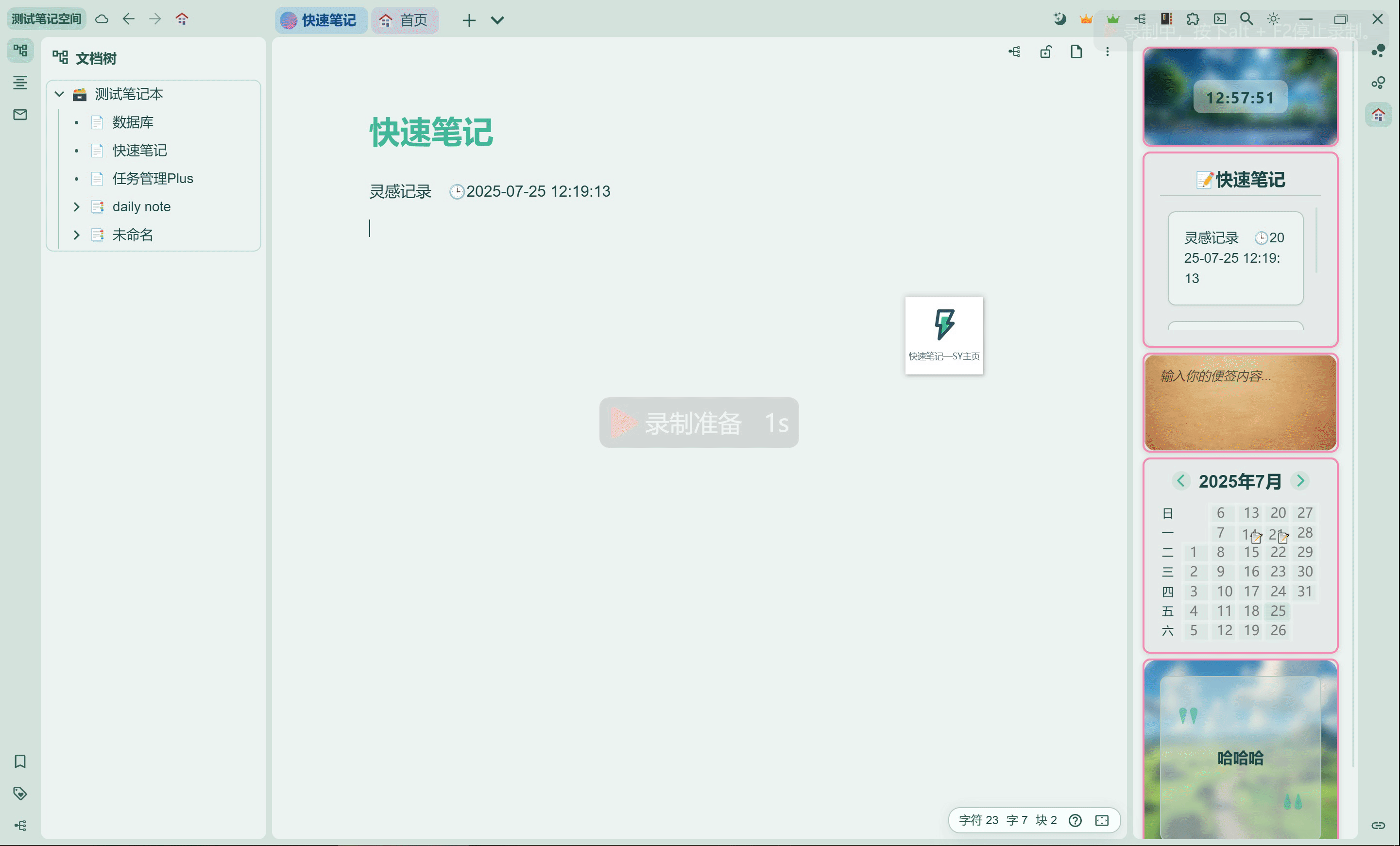Open the document tree sidebar panel

click(x=20, y=51)
